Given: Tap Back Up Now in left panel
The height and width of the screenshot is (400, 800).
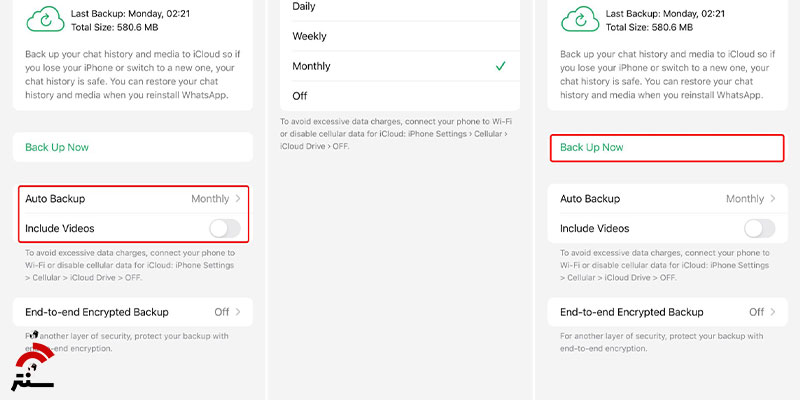Looking at the screenshot, I should [133, 147].
